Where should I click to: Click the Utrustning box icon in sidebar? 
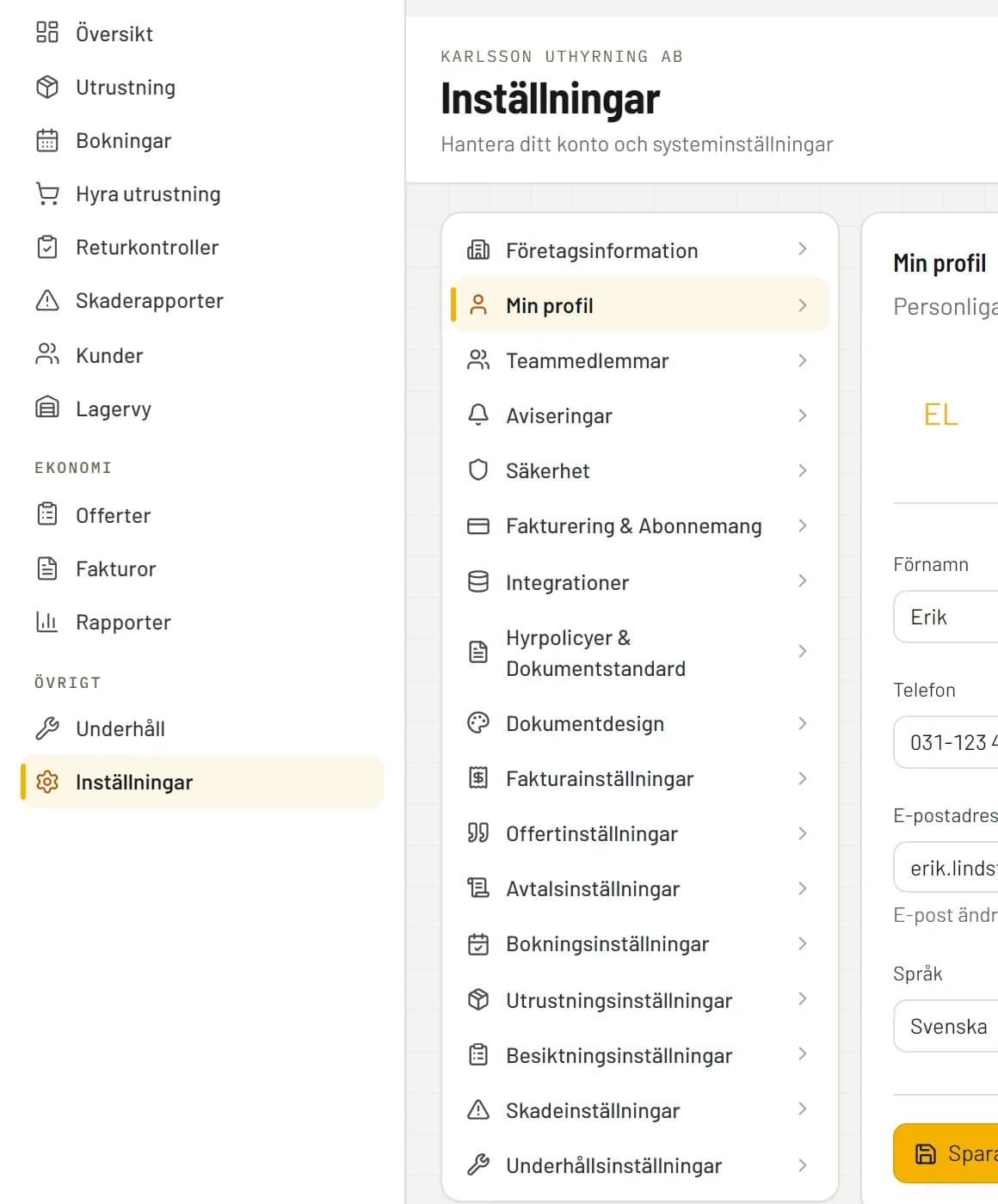coord(47,87)
